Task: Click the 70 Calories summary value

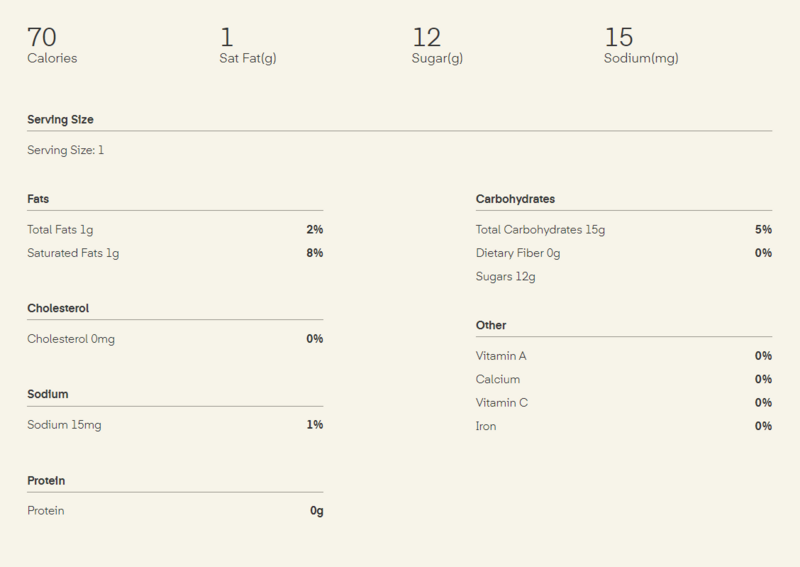Action: coord(42,38)
